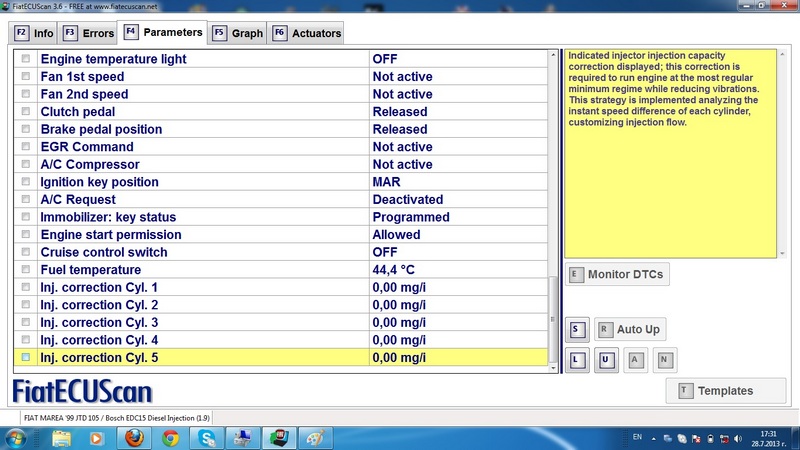Click the parameter list scroll-down arrow
Viewport: 800px width, 450px height.
[554, 368]
